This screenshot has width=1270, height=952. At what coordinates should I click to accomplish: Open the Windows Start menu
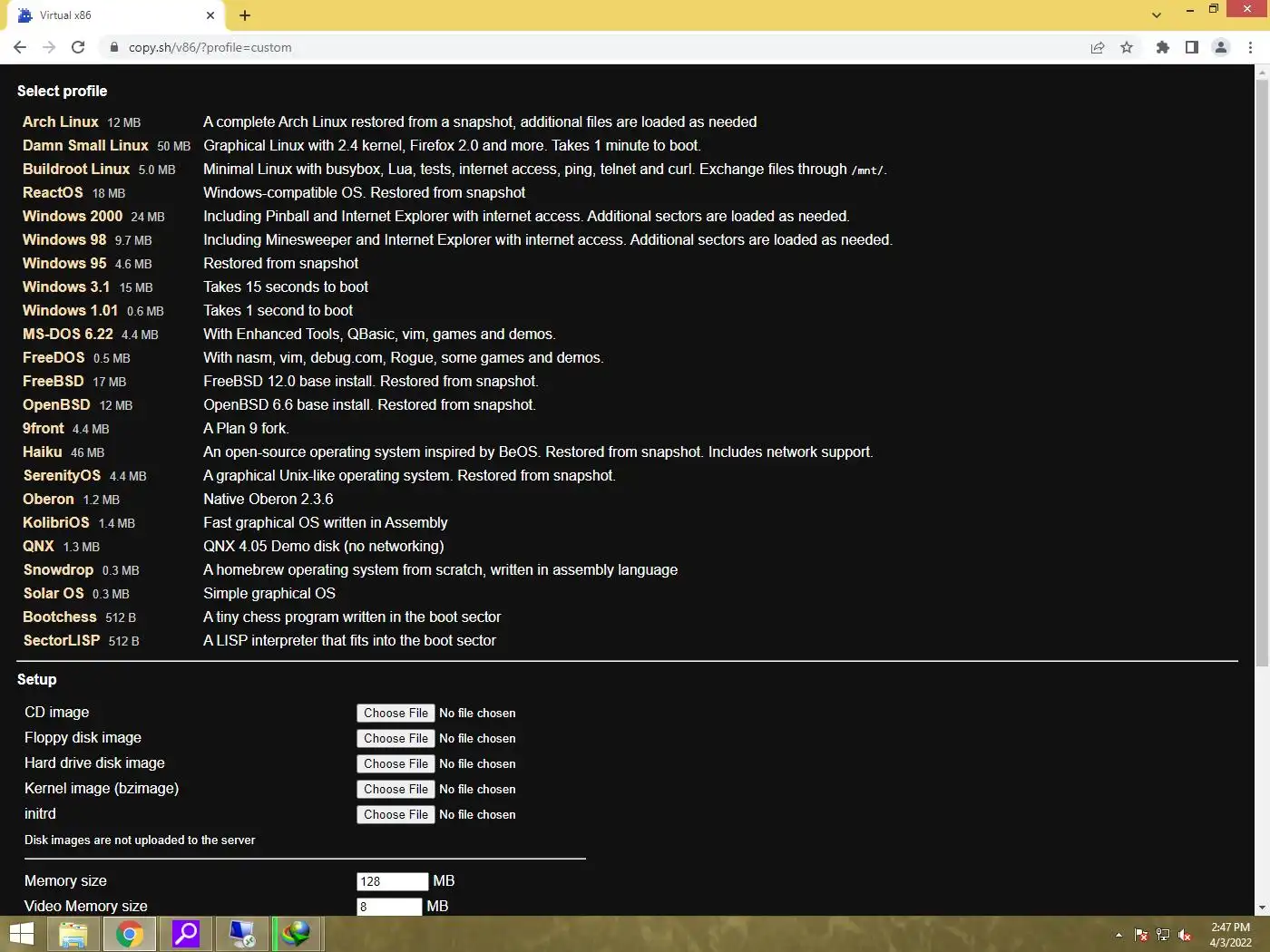click(x=21, y=934)
